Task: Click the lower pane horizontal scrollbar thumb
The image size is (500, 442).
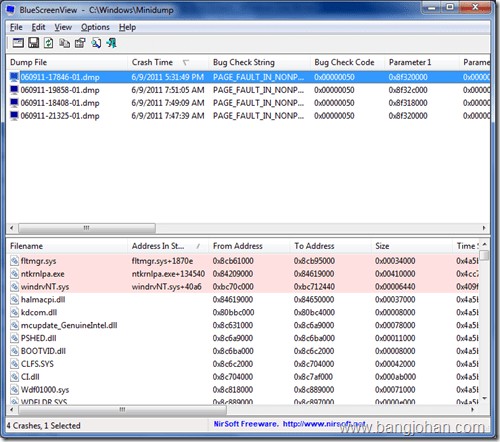Action: tap(122, 409)
